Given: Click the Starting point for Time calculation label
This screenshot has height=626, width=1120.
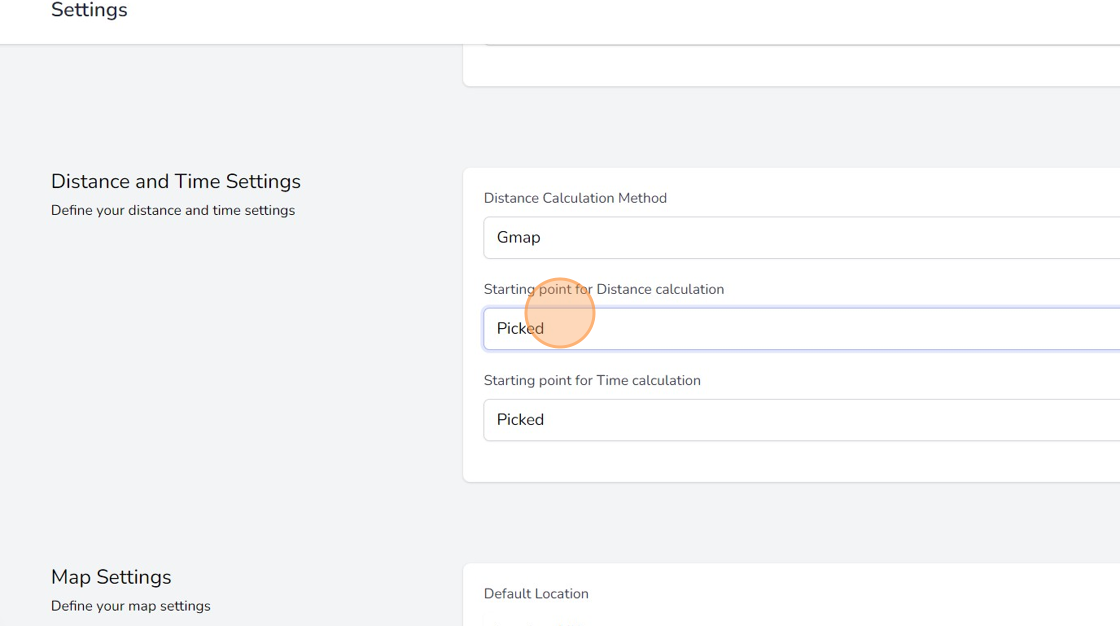Looking at the screenshot, I should [x=592, y=380].
